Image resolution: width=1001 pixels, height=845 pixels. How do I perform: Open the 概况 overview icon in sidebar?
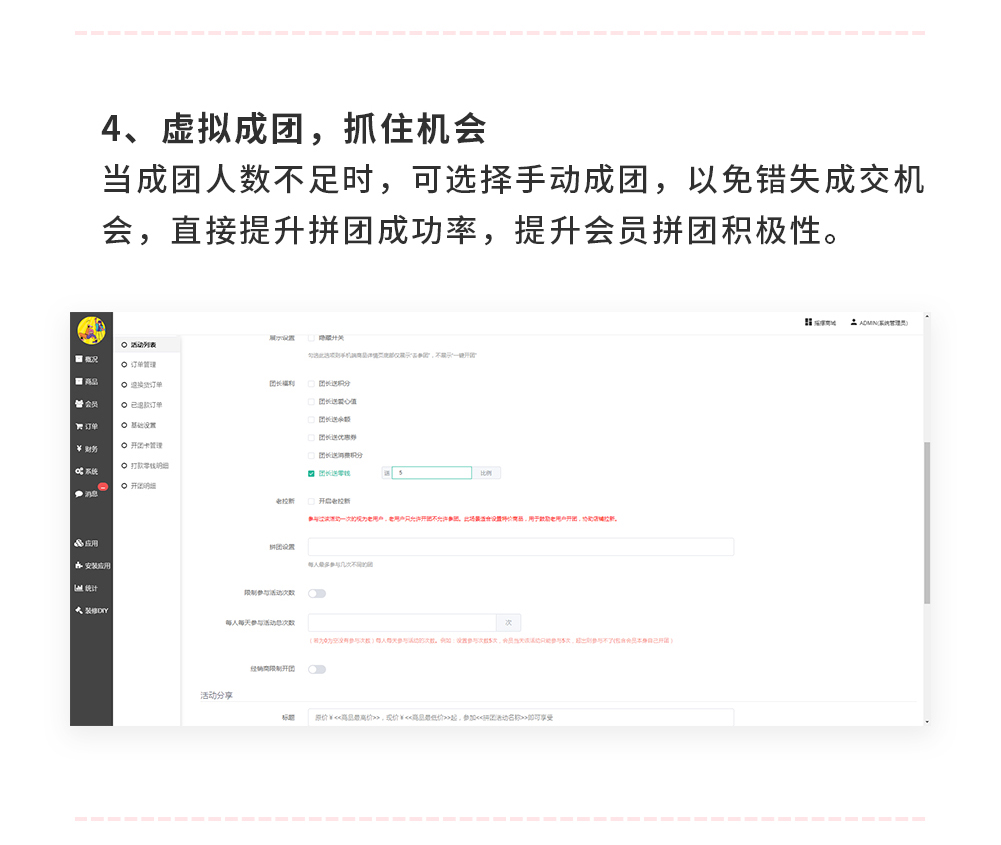point(79,358)
